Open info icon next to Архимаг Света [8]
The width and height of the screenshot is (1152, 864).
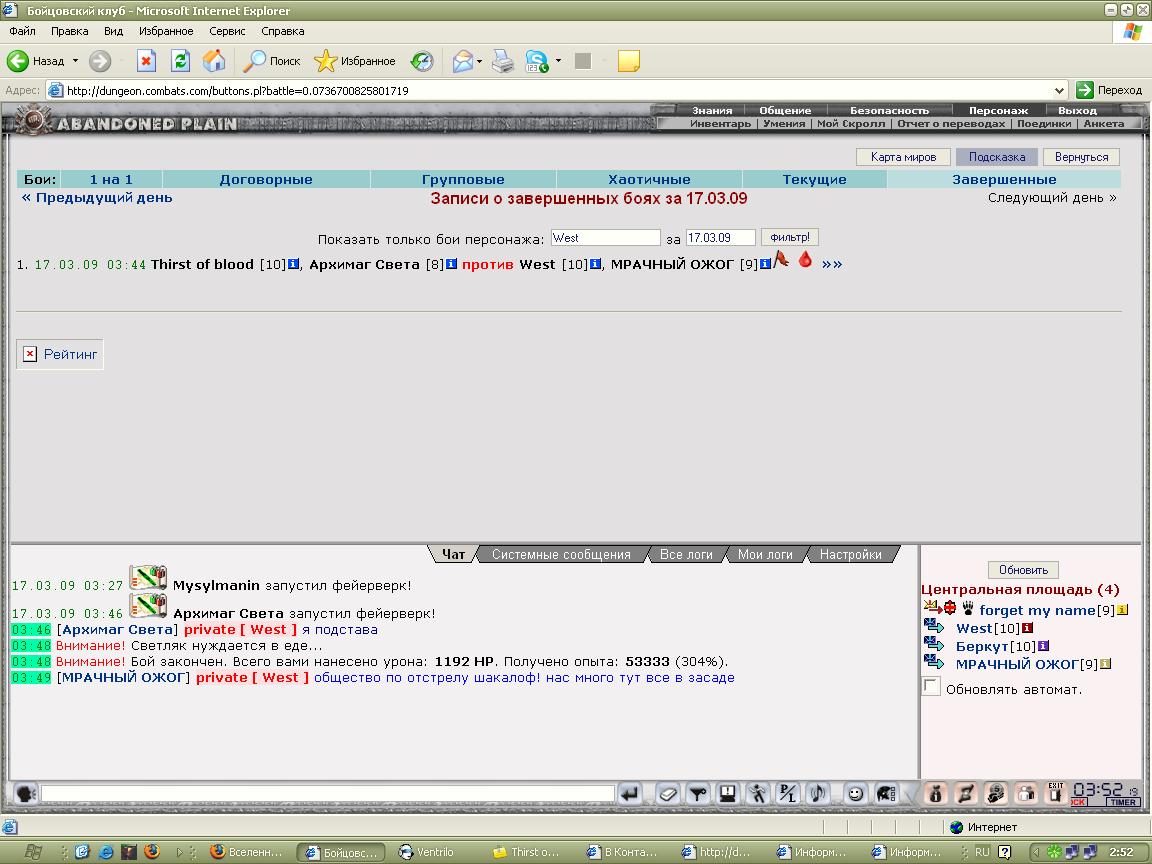coord(451,264)
